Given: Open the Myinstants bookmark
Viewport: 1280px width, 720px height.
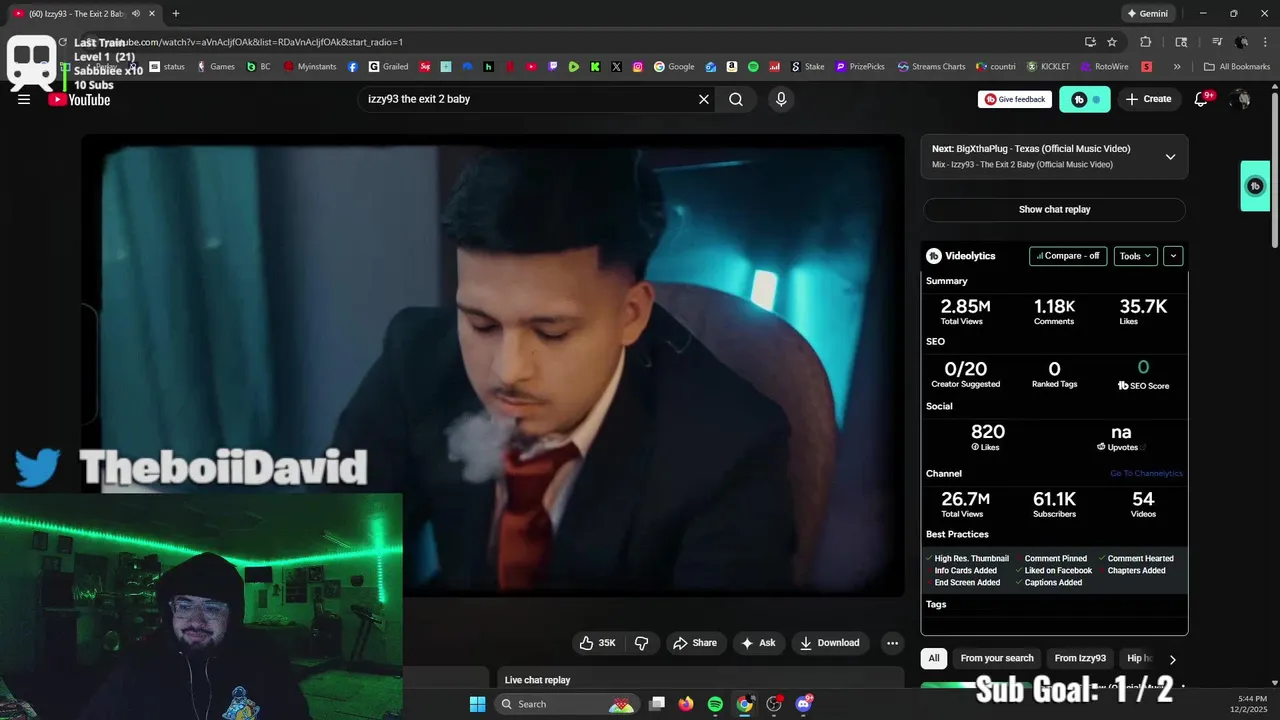Looking at the screenshot, I should [310, 67].
